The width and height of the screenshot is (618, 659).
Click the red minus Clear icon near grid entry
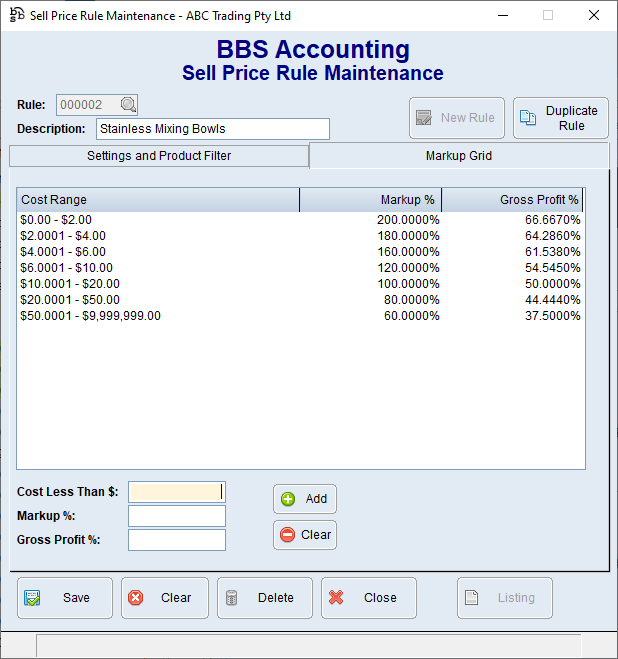click(x=288, y=535)
